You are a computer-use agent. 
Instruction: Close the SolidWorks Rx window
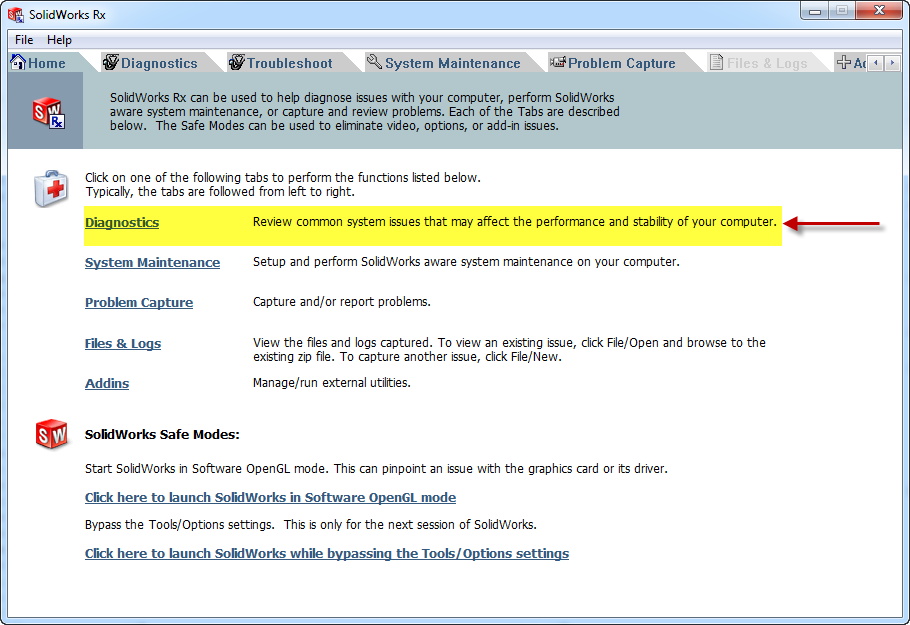pyautogui.click(x=879, y=11)
